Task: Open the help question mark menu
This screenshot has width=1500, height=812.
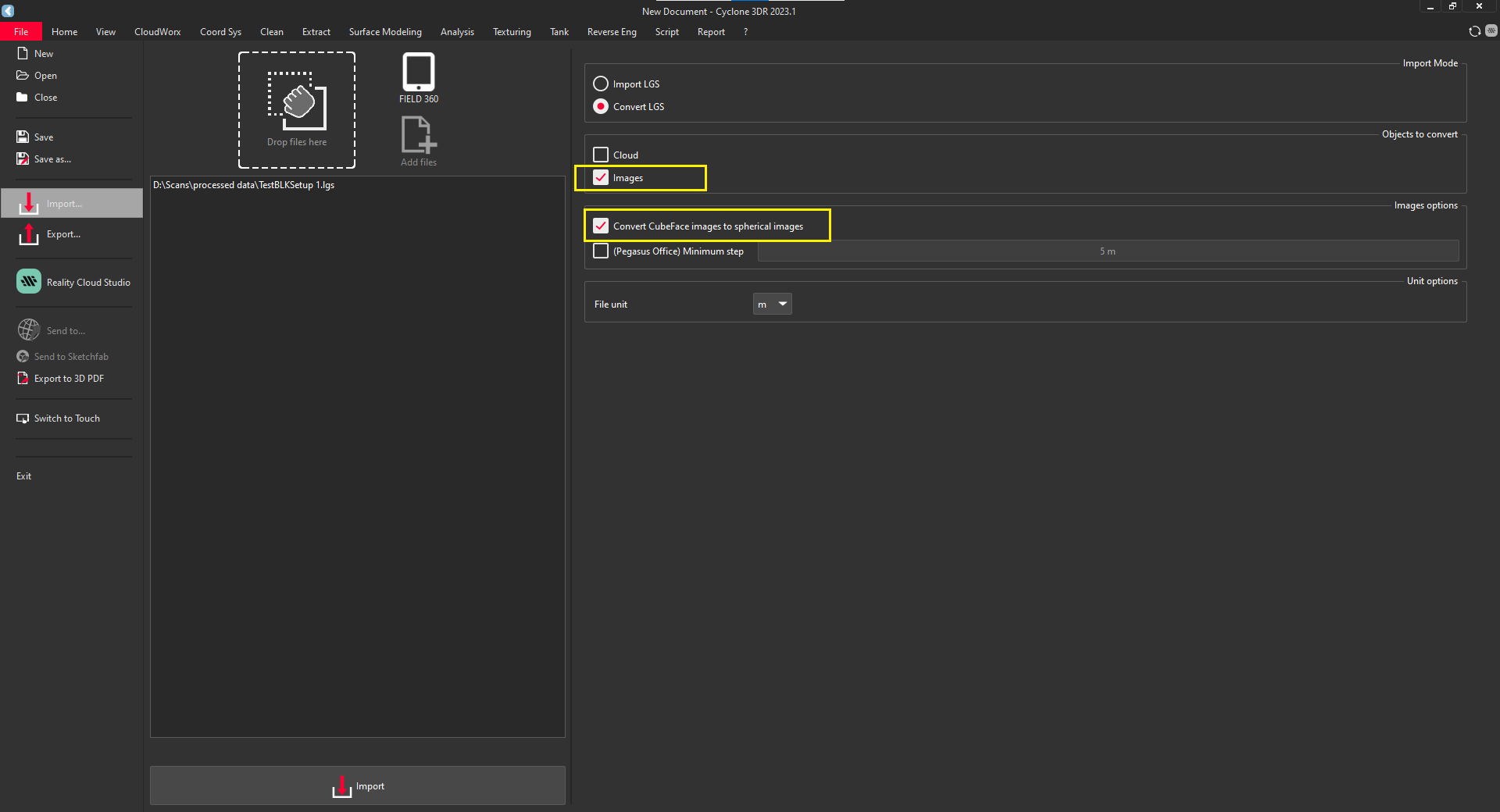Action: (x=745, y=32)
